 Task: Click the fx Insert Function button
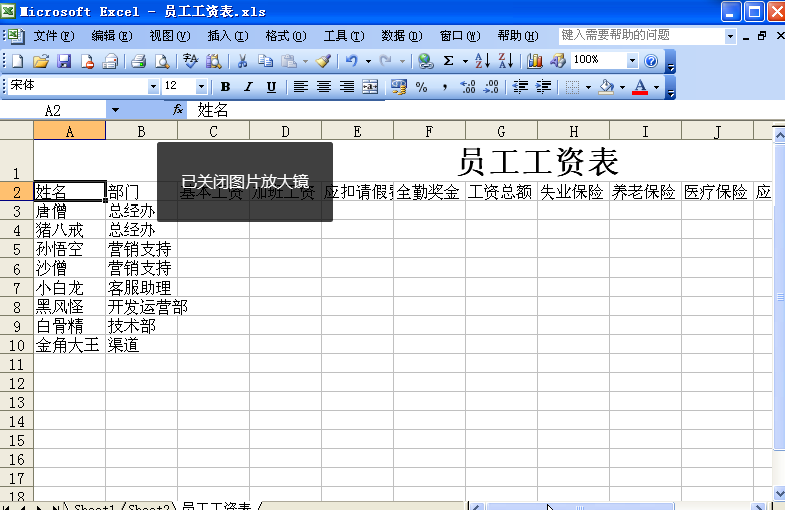click(178, 110)
